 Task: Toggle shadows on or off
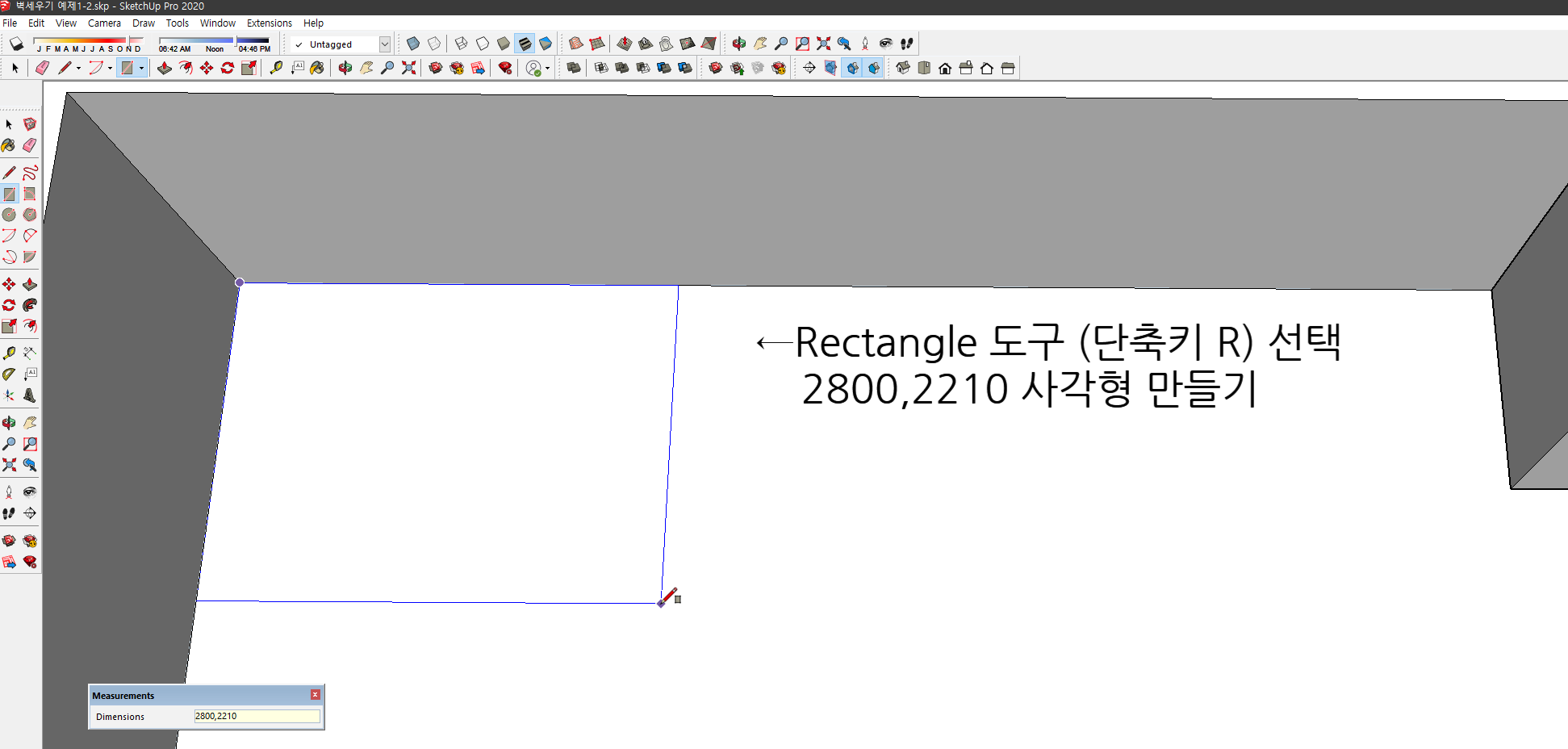tap(16, 44)
